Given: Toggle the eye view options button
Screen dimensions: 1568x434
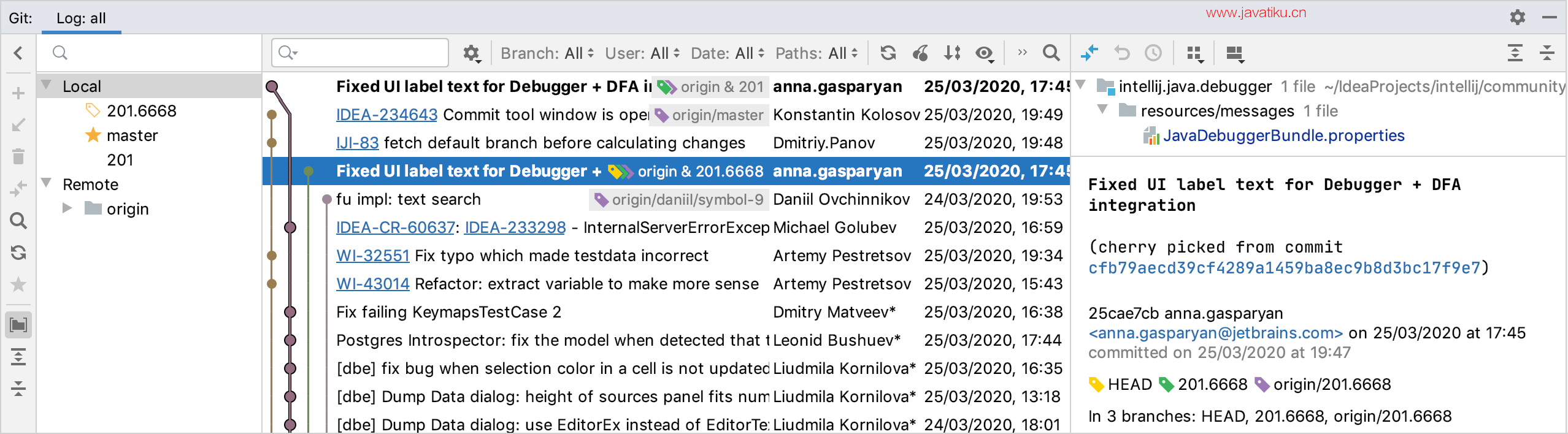Looking at the screenshot, I should pyautogui.click(x=984, y=53).
